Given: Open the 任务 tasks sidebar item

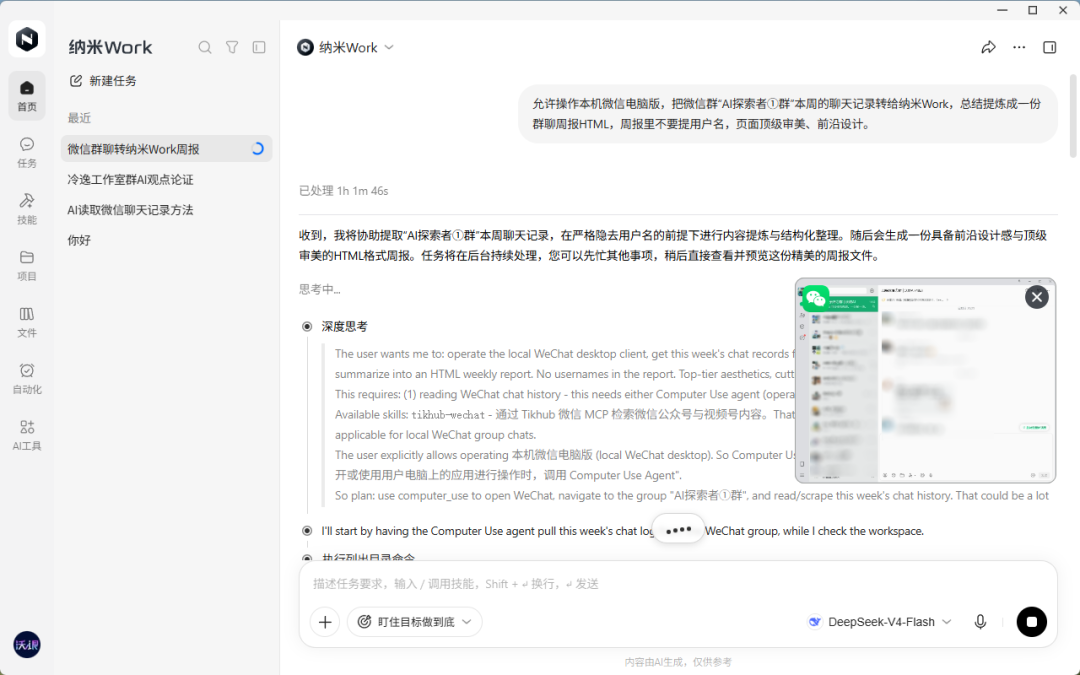Looking at the screenshot, I should pos(27,152).
